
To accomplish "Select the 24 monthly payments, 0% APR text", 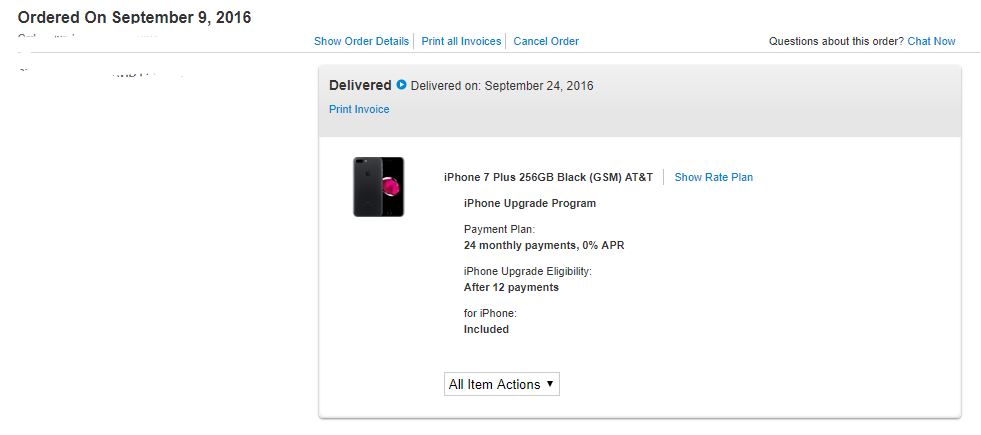I will point(544,245).
